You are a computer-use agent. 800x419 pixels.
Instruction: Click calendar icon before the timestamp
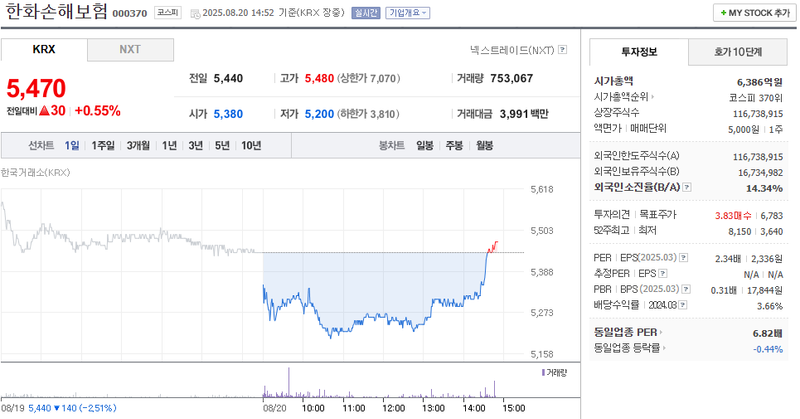pyautogui.click(x=195, y=14)
